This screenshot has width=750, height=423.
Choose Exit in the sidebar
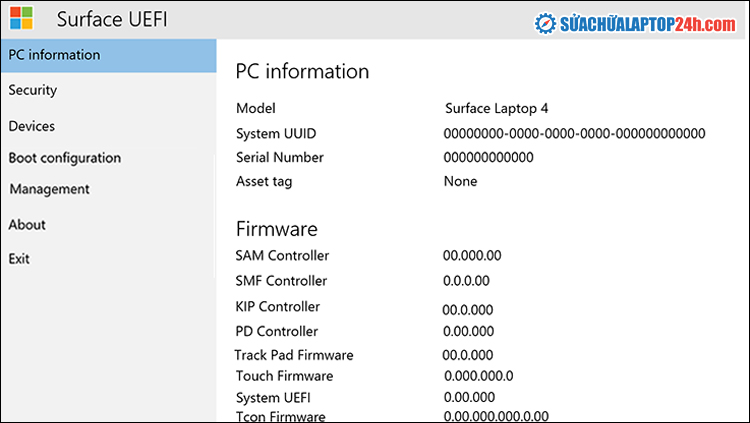(19, 259)
